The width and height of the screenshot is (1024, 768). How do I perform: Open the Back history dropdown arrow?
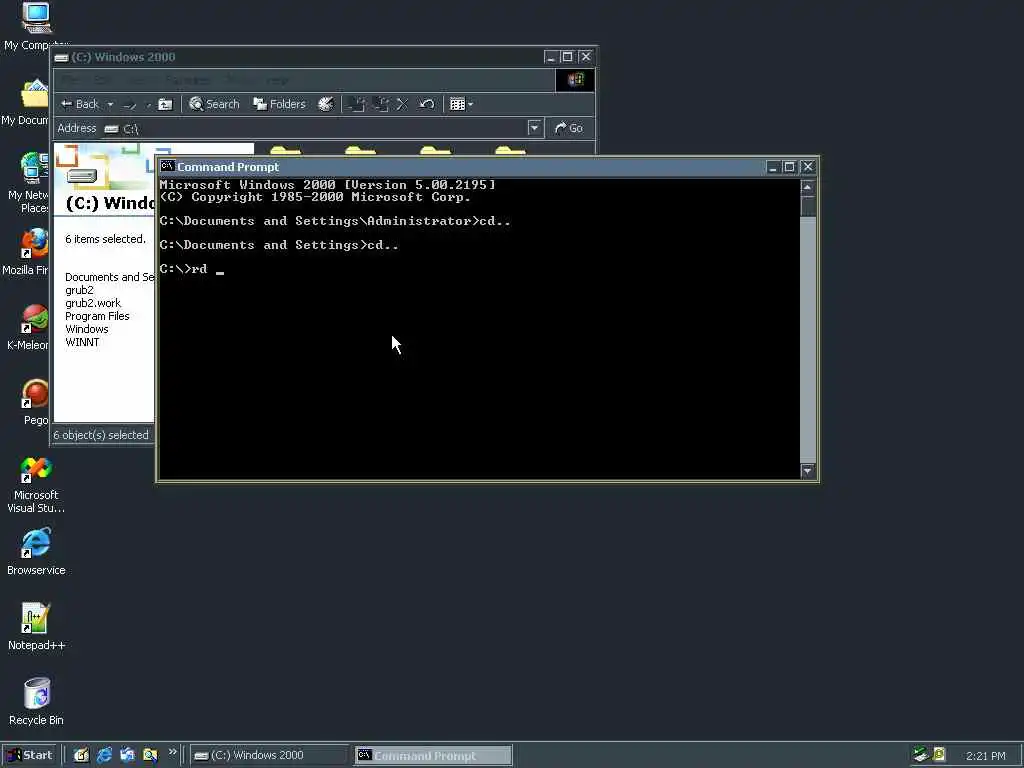pyautogui.click(x=110, y=104)
